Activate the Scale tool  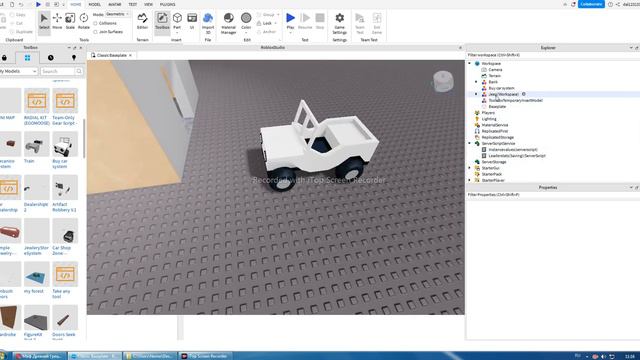pos(70,22)
